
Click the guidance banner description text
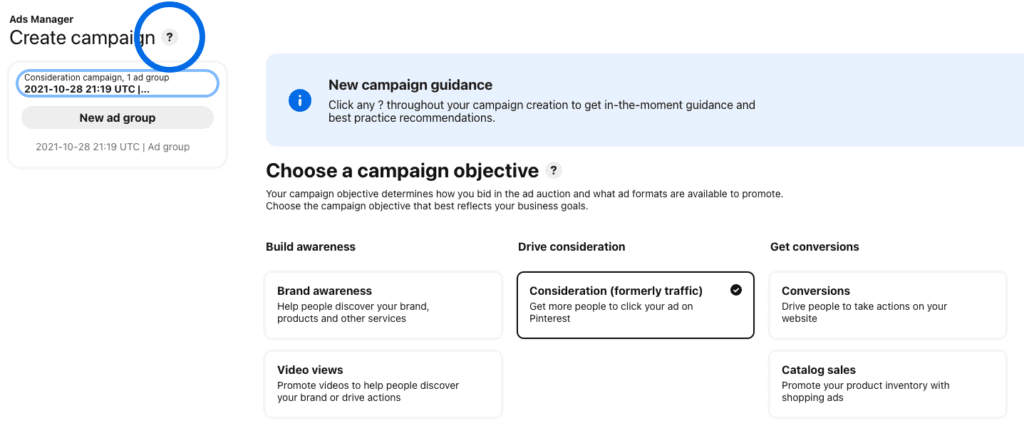(x=542, y=112)
